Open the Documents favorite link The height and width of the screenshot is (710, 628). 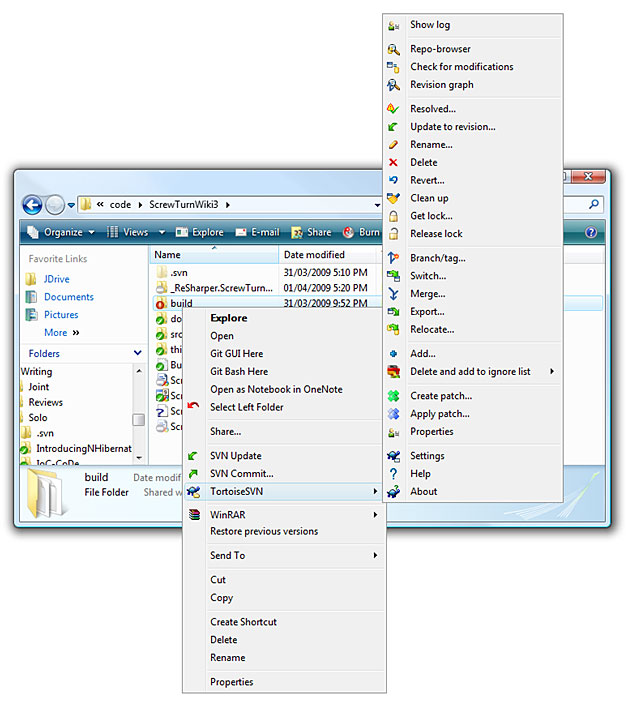click(x=69, y=297)
